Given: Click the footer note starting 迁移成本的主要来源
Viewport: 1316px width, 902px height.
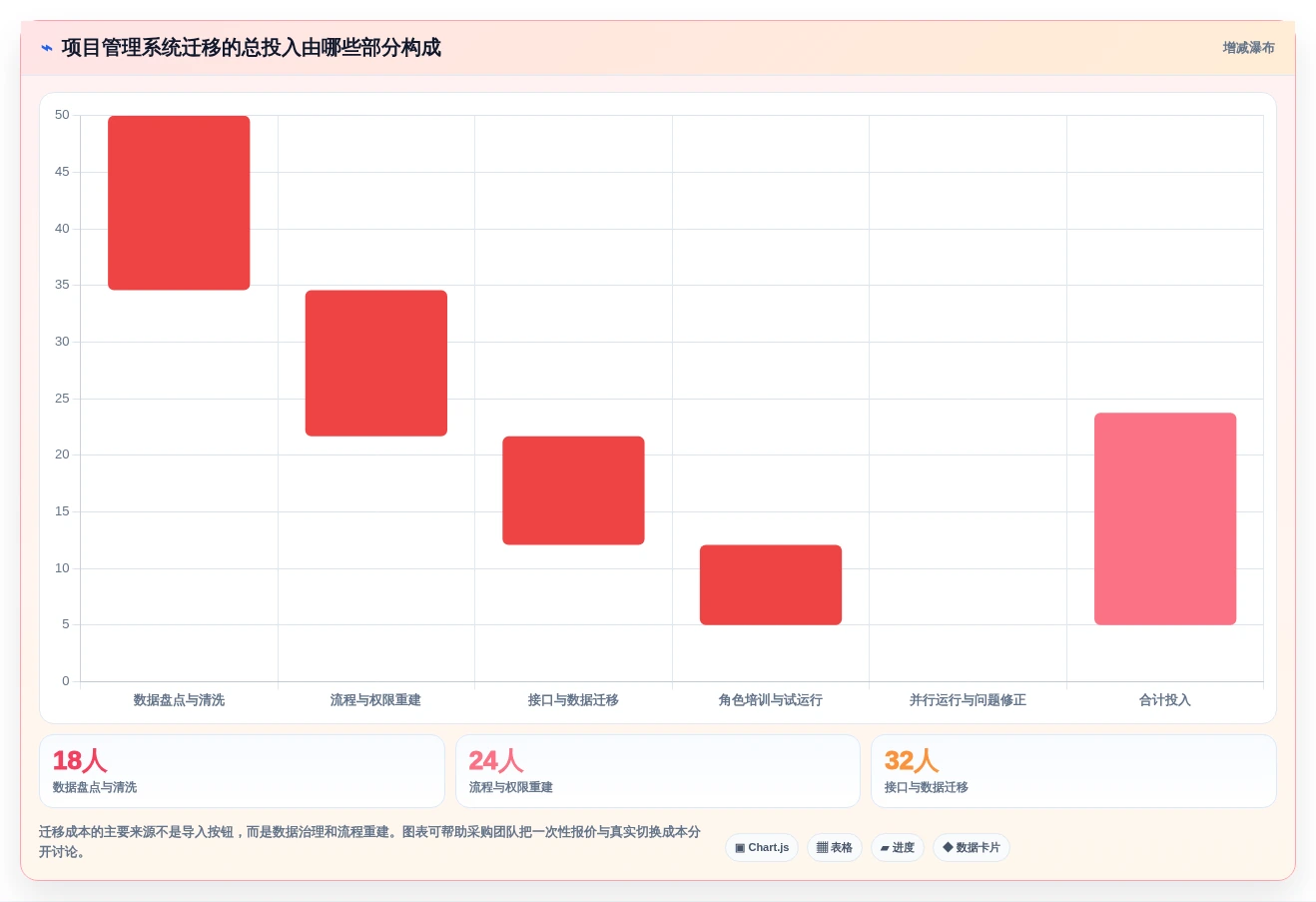Looking at the screenshot, I should coord(369,842).
